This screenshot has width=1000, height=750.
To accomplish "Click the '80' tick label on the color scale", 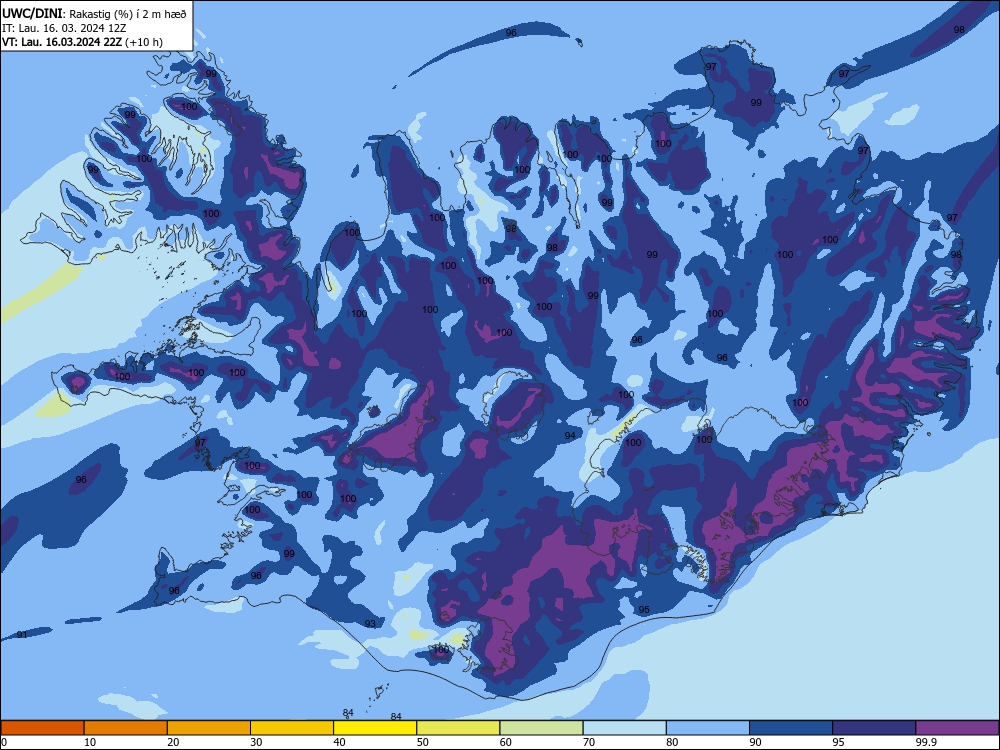I will point(672,742).
